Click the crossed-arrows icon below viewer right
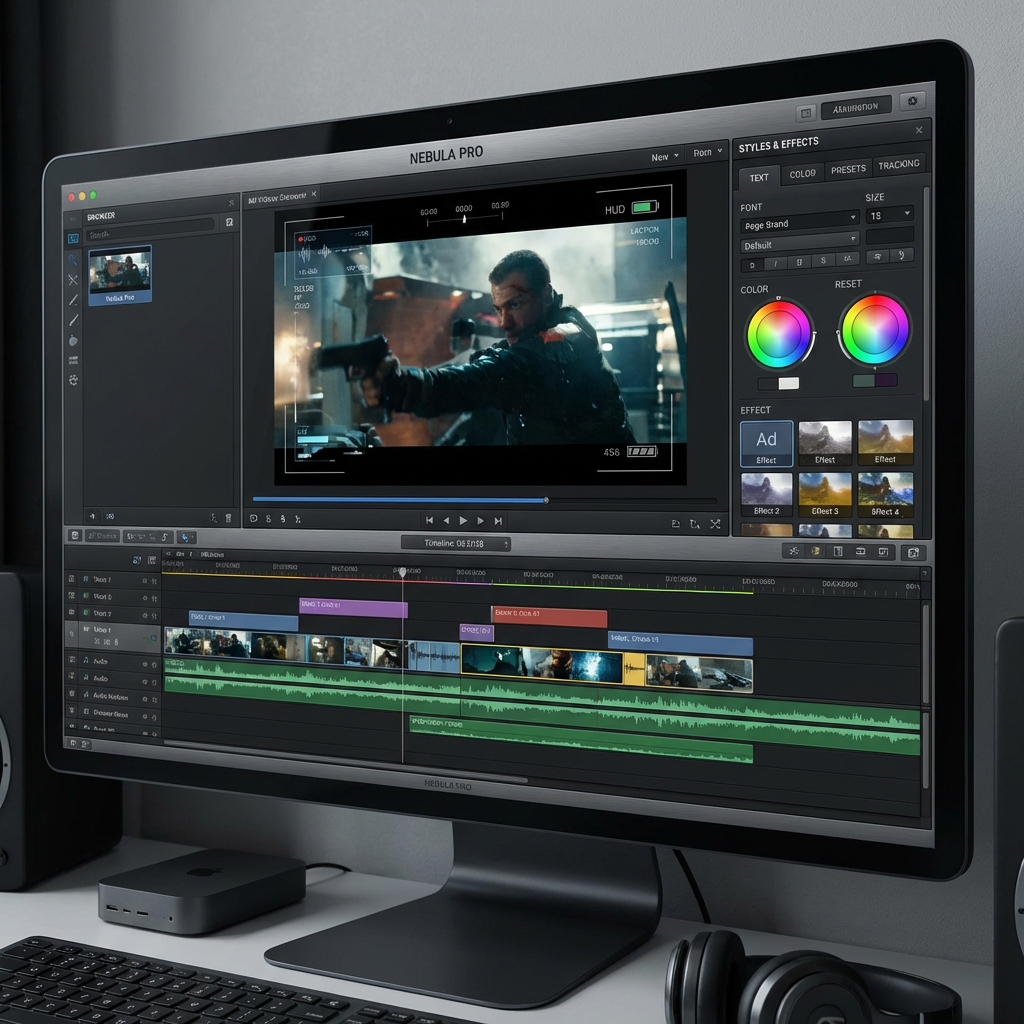 [715, 524]
